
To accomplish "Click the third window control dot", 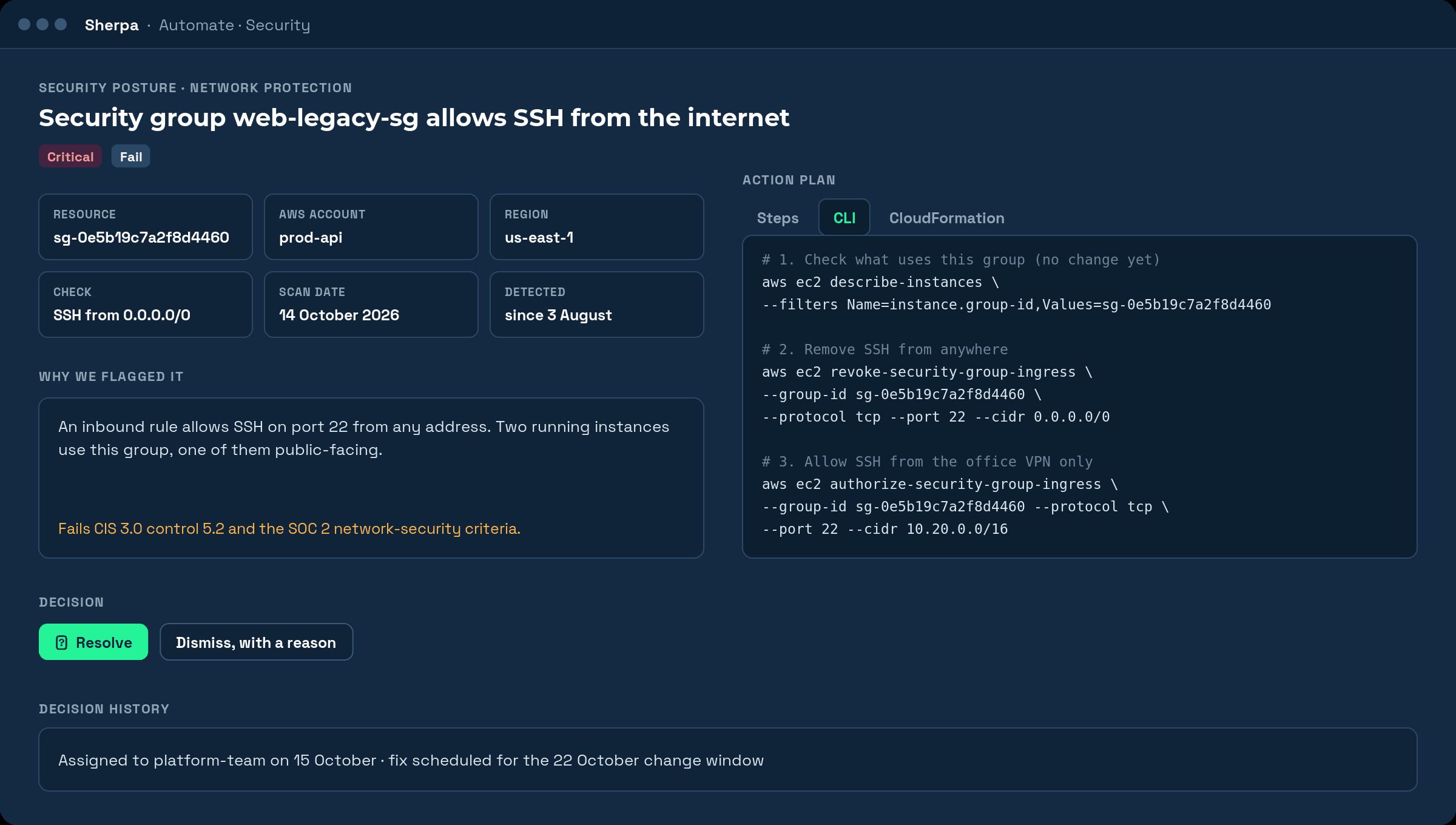I will 61,24.
